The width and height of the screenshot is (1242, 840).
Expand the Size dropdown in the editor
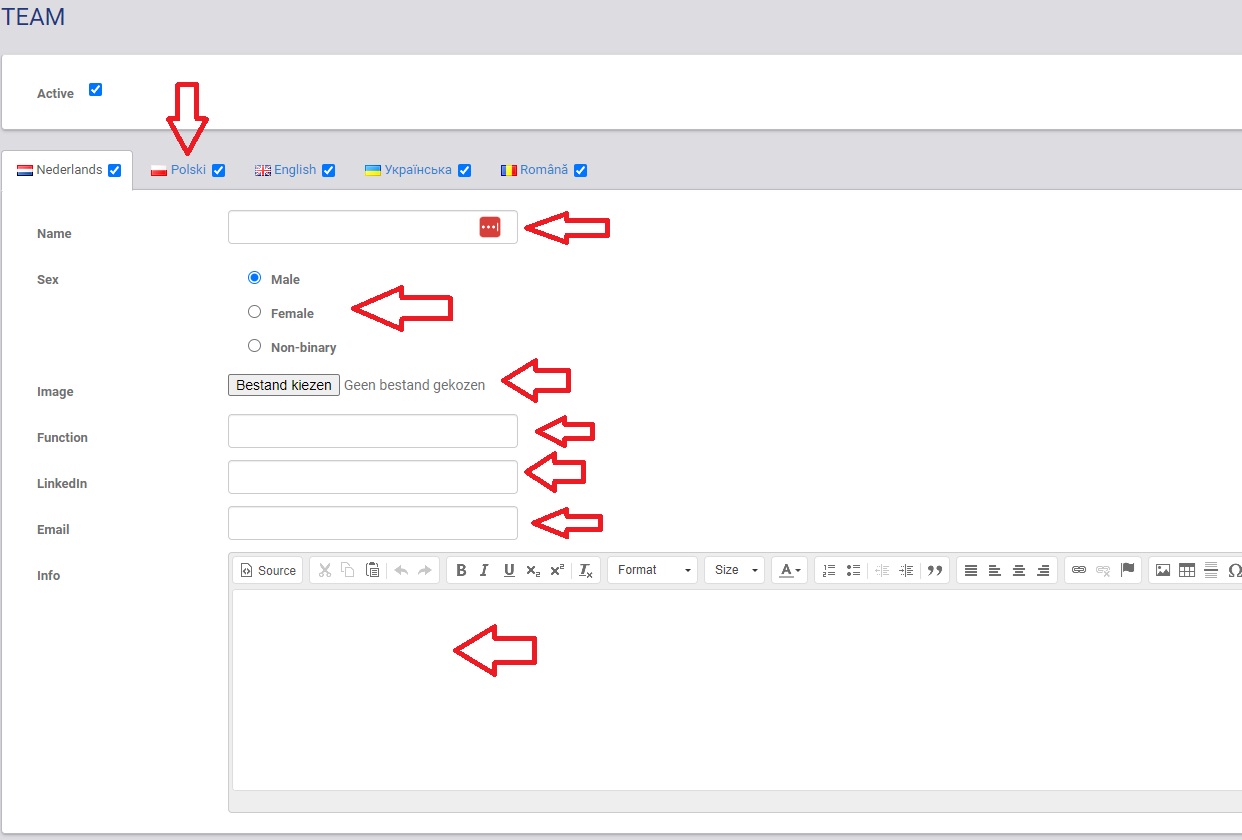point(734,570)
